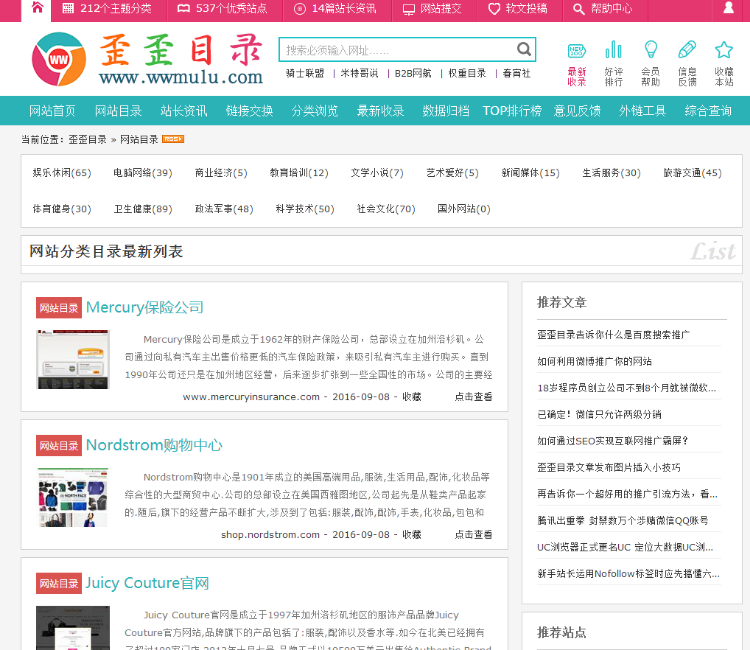Click the user profile icon in top bar

pos(728,8)
